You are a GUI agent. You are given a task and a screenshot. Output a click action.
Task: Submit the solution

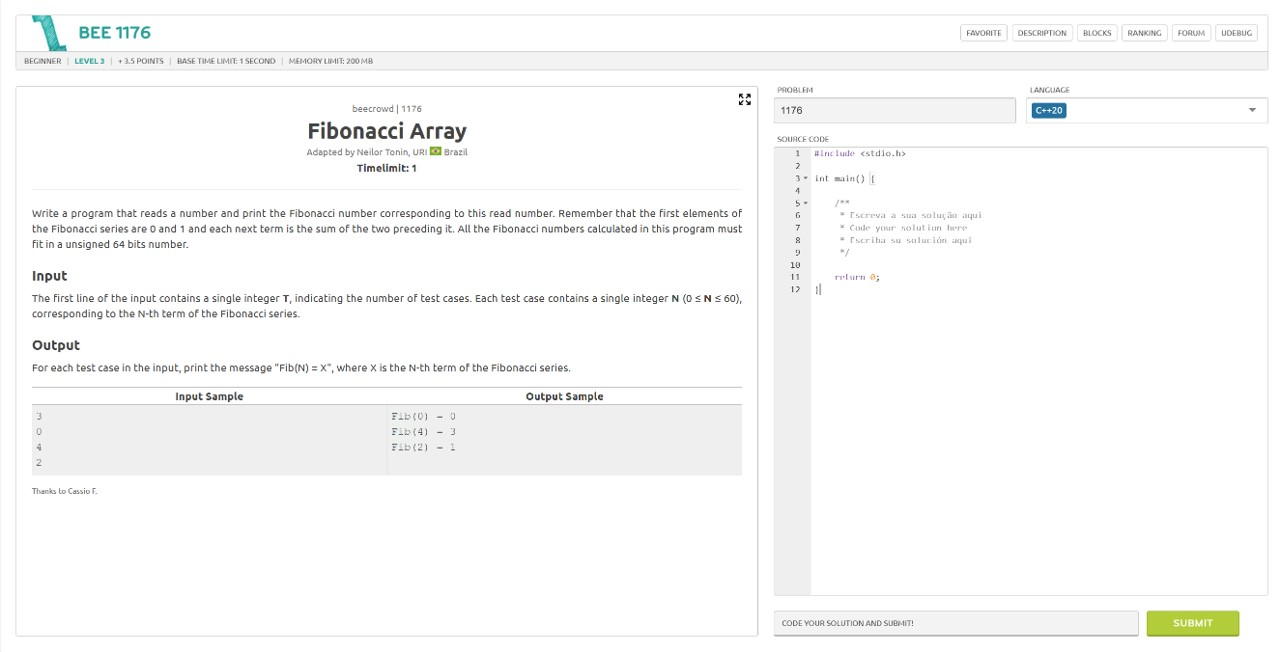click(1192, 623)
